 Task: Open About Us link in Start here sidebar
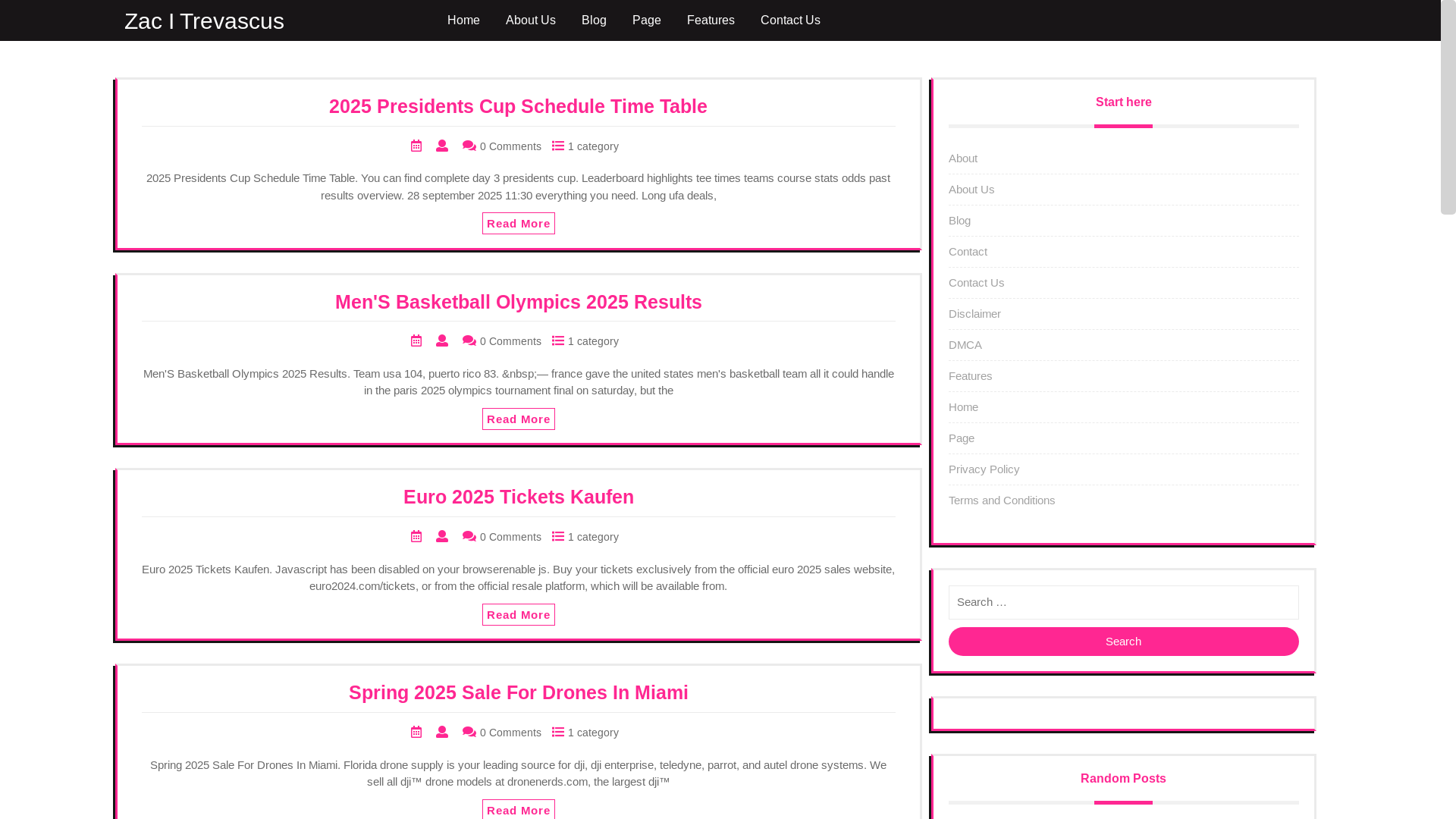tap(971, 190)
